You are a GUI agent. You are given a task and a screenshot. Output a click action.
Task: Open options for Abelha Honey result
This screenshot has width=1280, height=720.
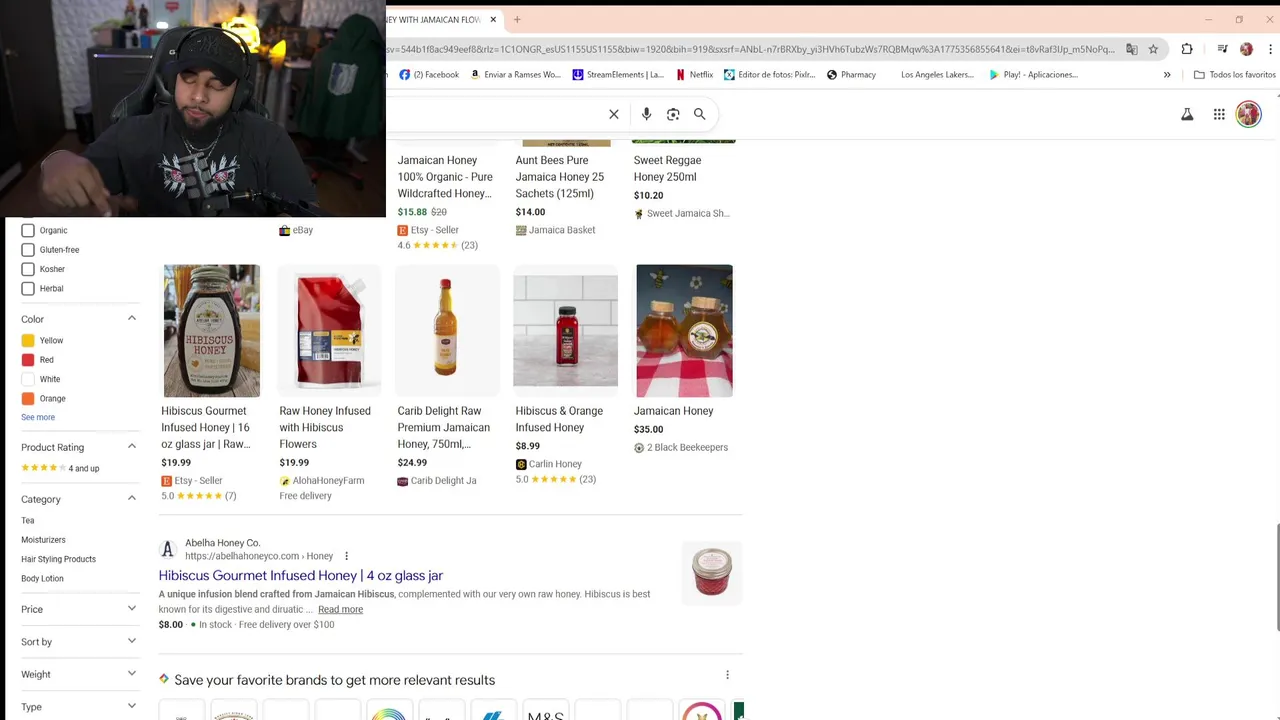347,556
